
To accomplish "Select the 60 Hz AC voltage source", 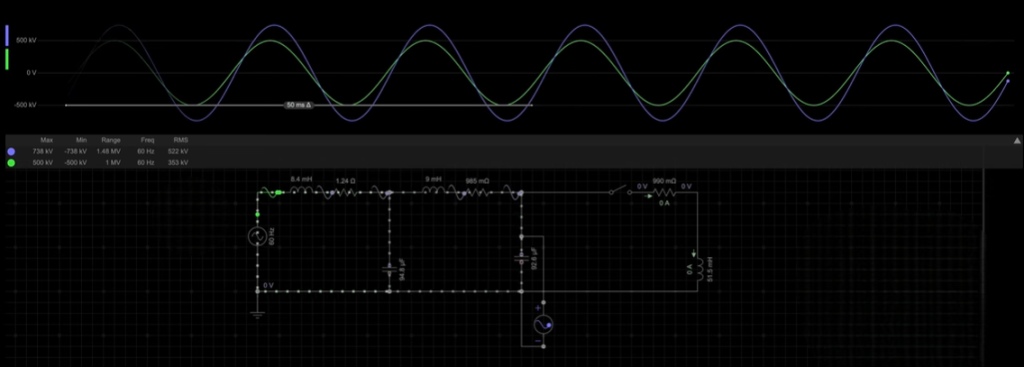I will tap(257, 236).
